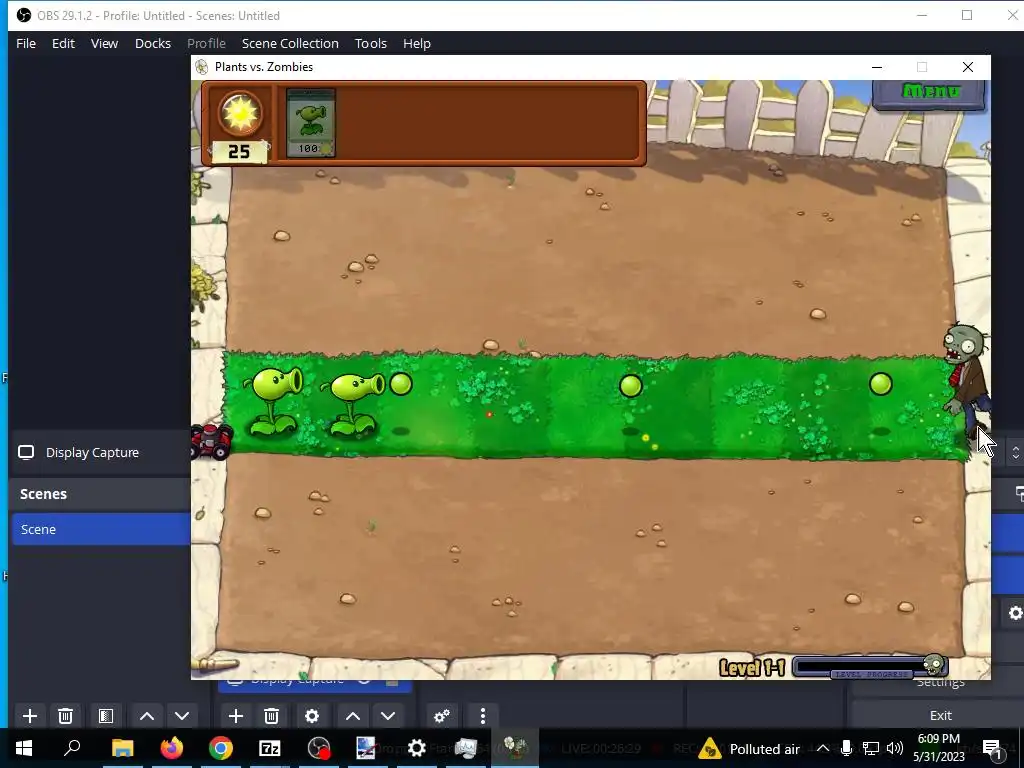Viewport: 1024px width, 768px height.
Task: Open the Profile menu in OBS
Action: (206, 43)
